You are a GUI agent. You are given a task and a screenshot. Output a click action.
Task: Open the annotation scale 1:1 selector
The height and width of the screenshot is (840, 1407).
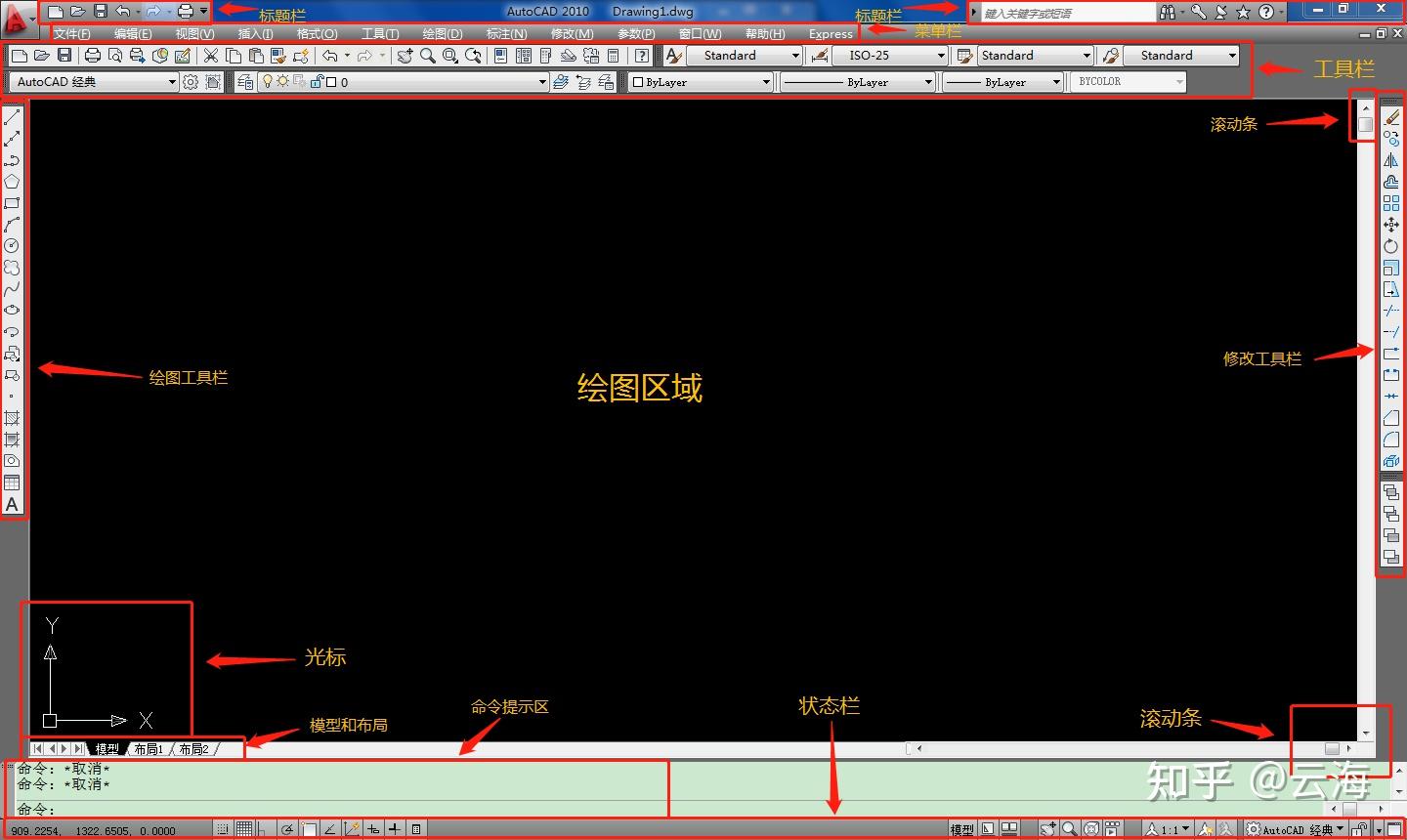tap(1168, 829)
